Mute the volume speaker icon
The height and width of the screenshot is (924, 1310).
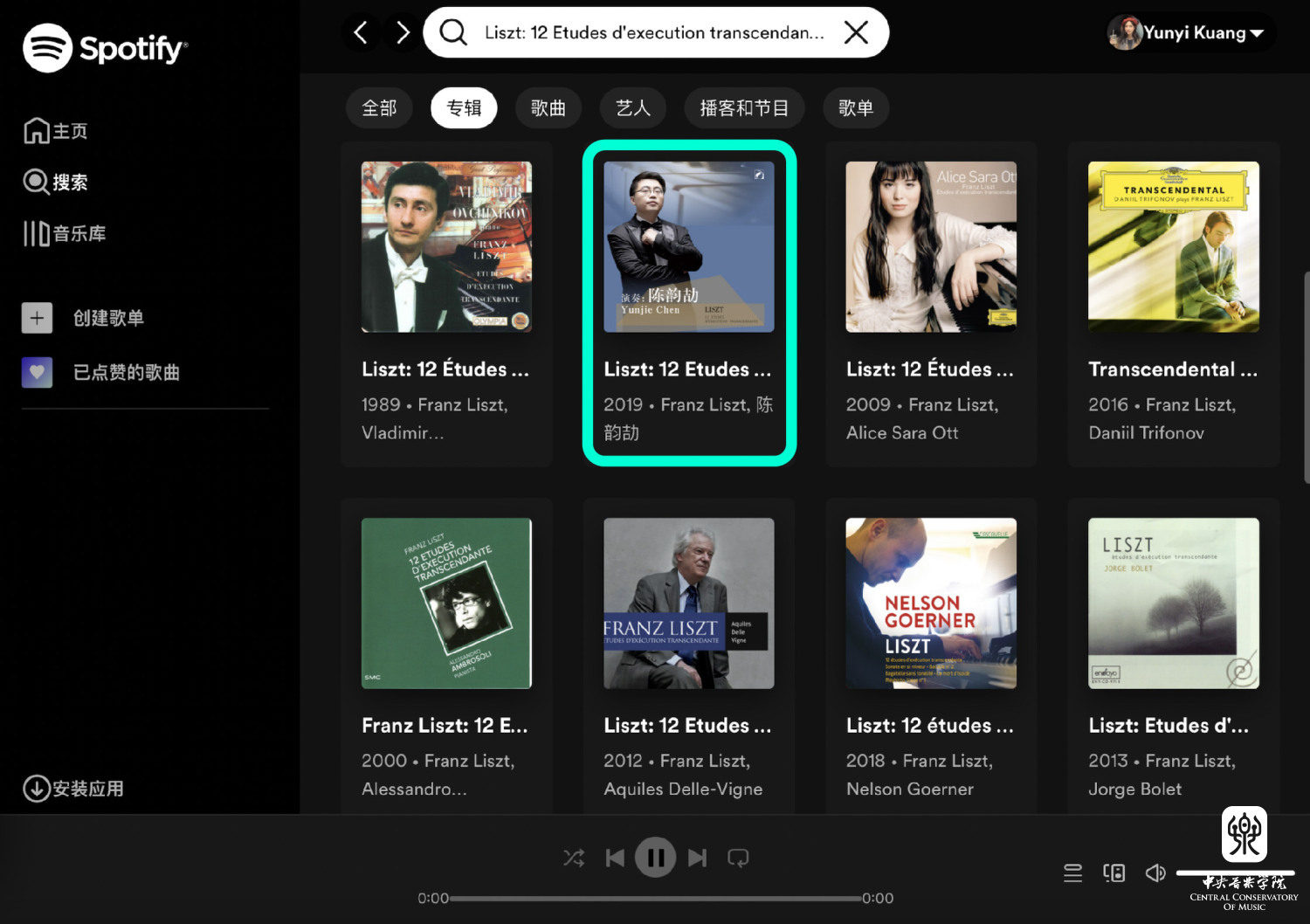[x=1155, y=872]
